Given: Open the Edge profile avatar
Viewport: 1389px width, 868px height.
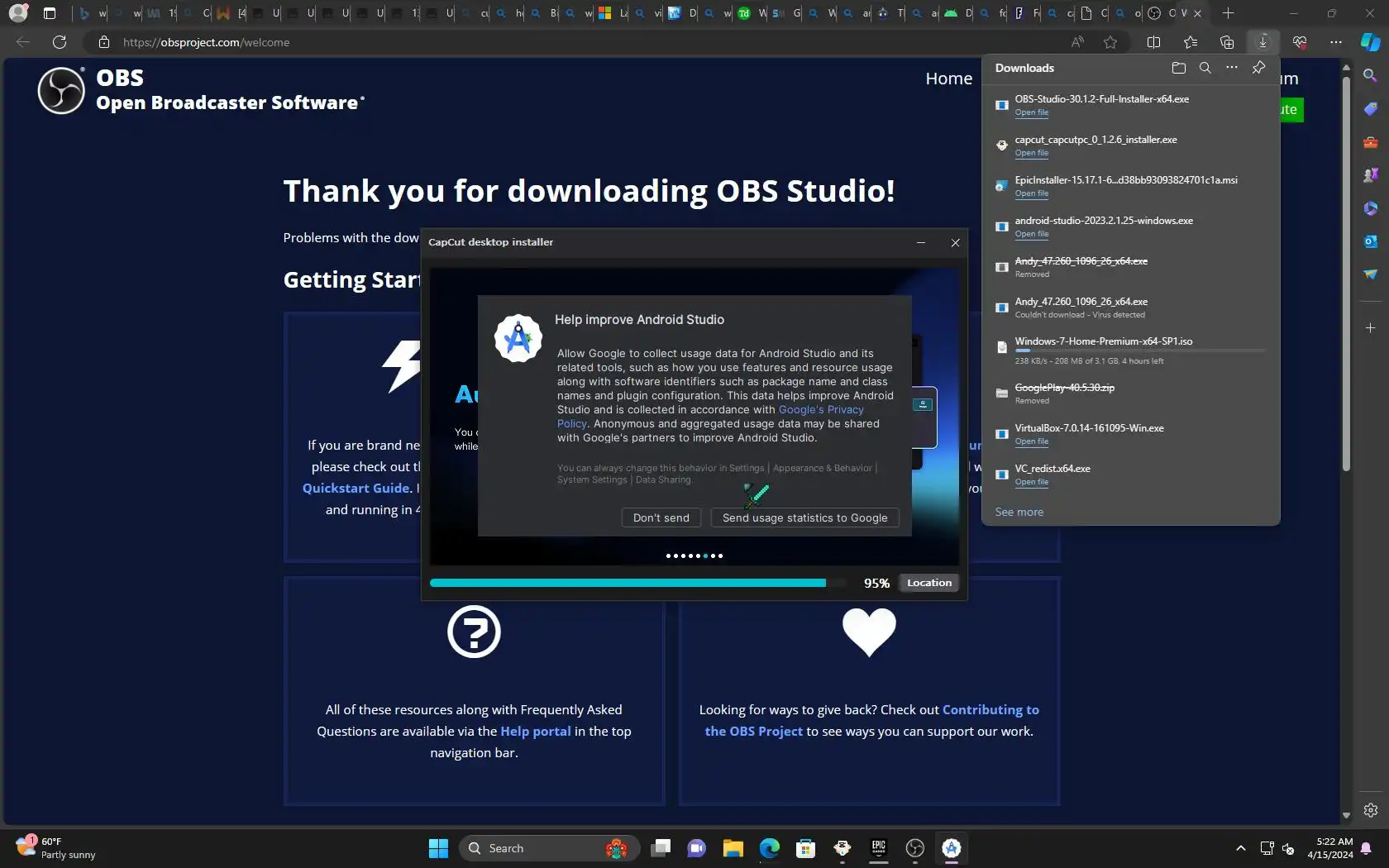Looking at the screenshot, I should point(18,13).
